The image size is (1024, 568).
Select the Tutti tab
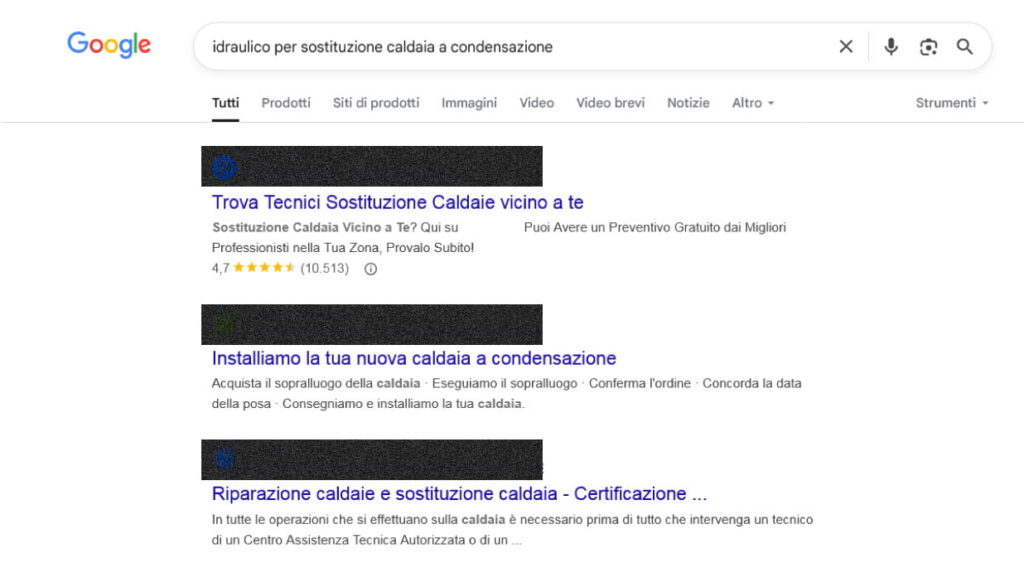(x=225, y=103)
